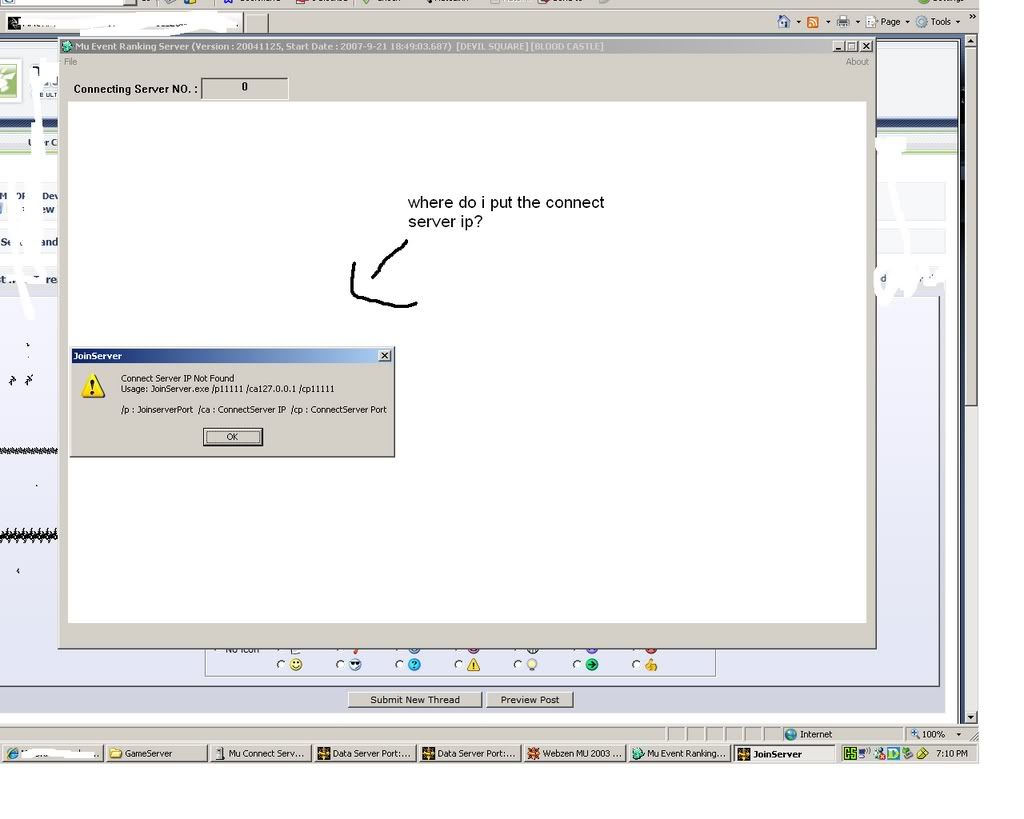Screen dimensions: 1024x819
Task: Click the Mu Event Ranking Server title icon
Action: tap(67, 46)
